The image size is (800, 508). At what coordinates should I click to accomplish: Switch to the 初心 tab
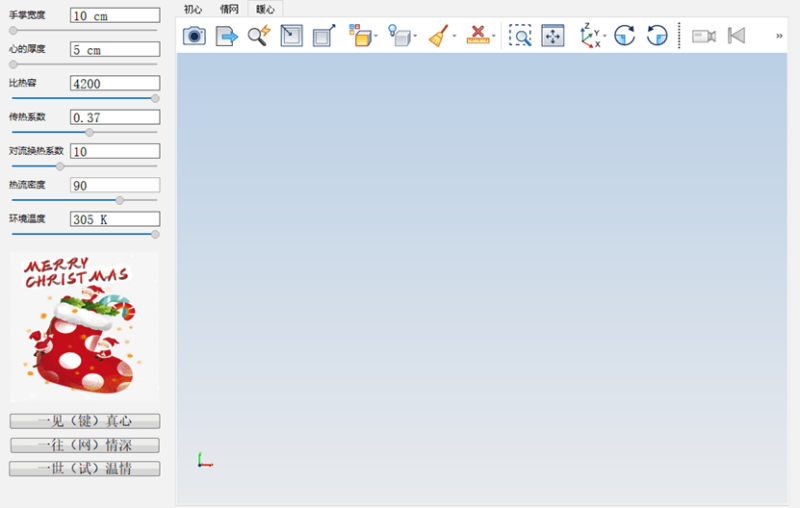(x=192, y=9)
